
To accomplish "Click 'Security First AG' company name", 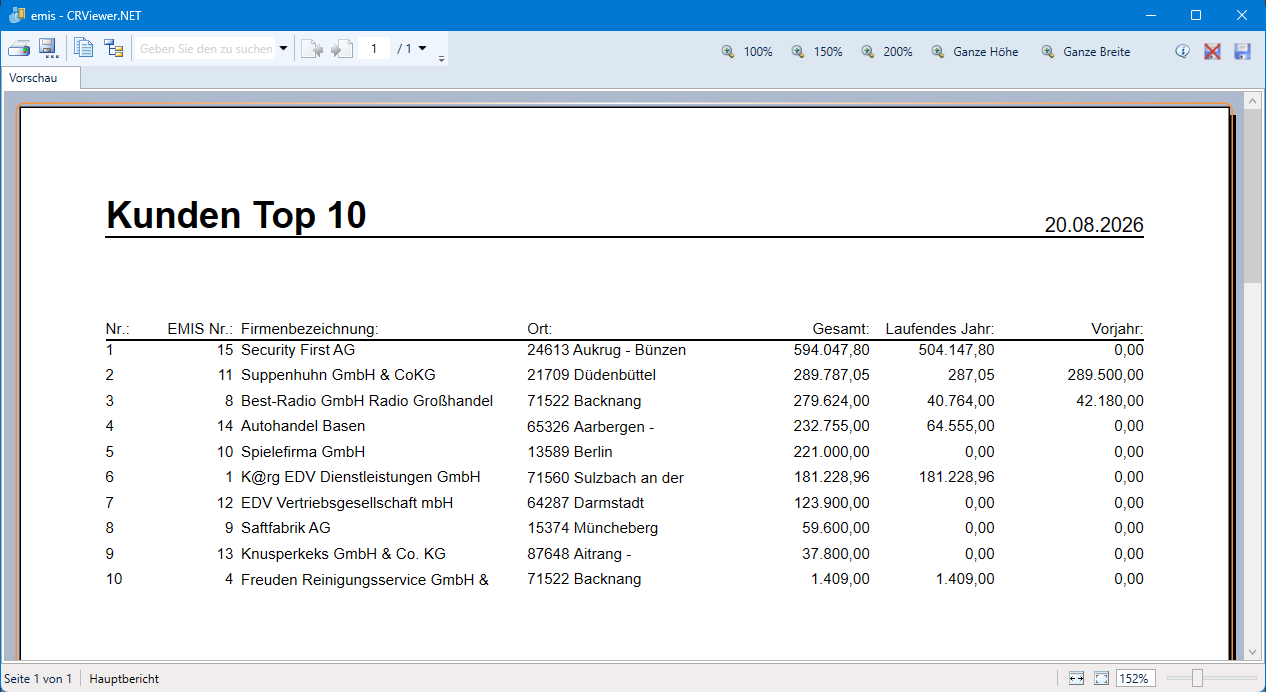I will [x=298, y=350].
